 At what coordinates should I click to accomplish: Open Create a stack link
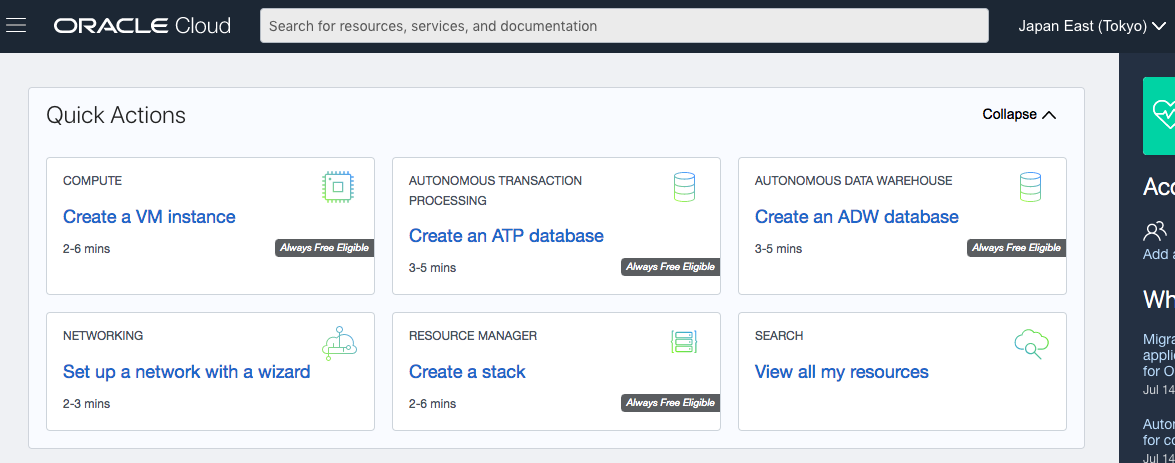coord(467,372)
